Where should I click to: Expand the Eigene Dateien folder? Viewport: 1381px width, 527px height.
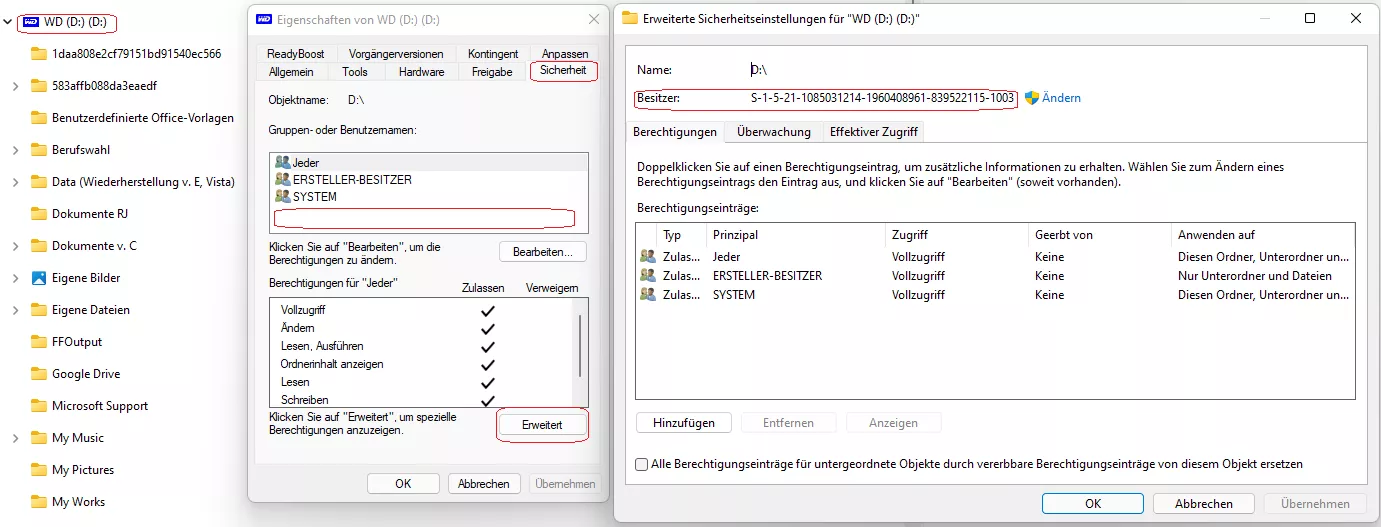point(15,310)
